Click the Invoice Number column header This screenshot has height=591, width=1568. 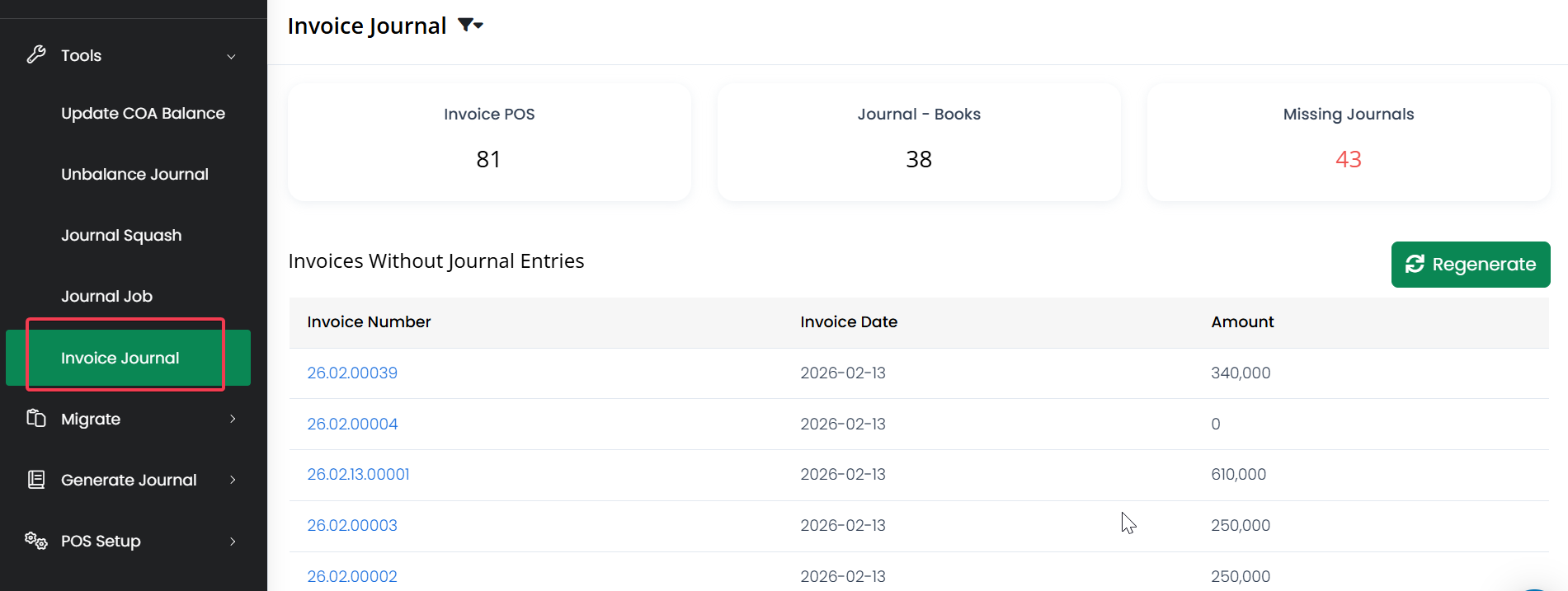point(369,322)
